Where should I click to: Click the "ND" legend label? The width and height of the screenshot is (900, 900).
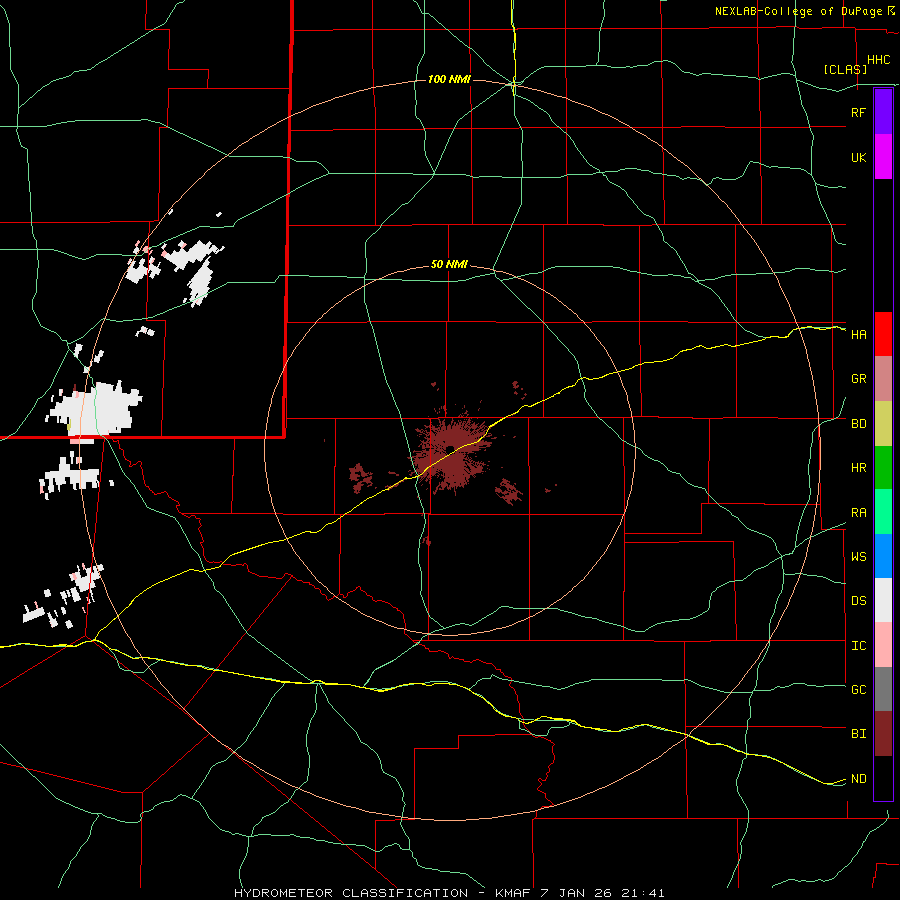[858, 779]
